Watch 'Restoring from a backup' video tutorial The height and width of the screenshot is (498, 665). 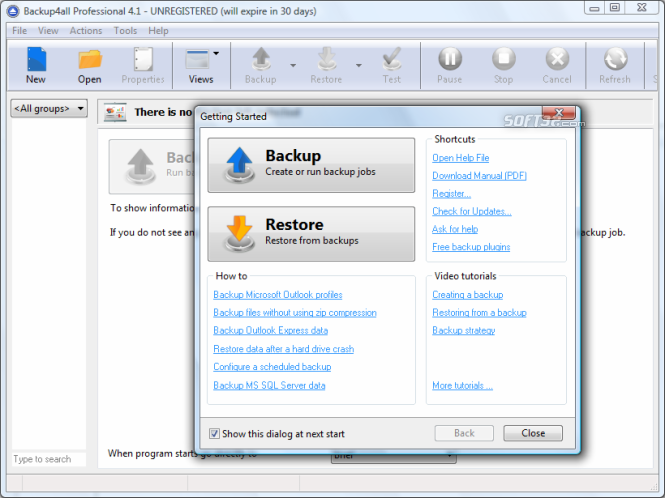click(x=479, y=313)
